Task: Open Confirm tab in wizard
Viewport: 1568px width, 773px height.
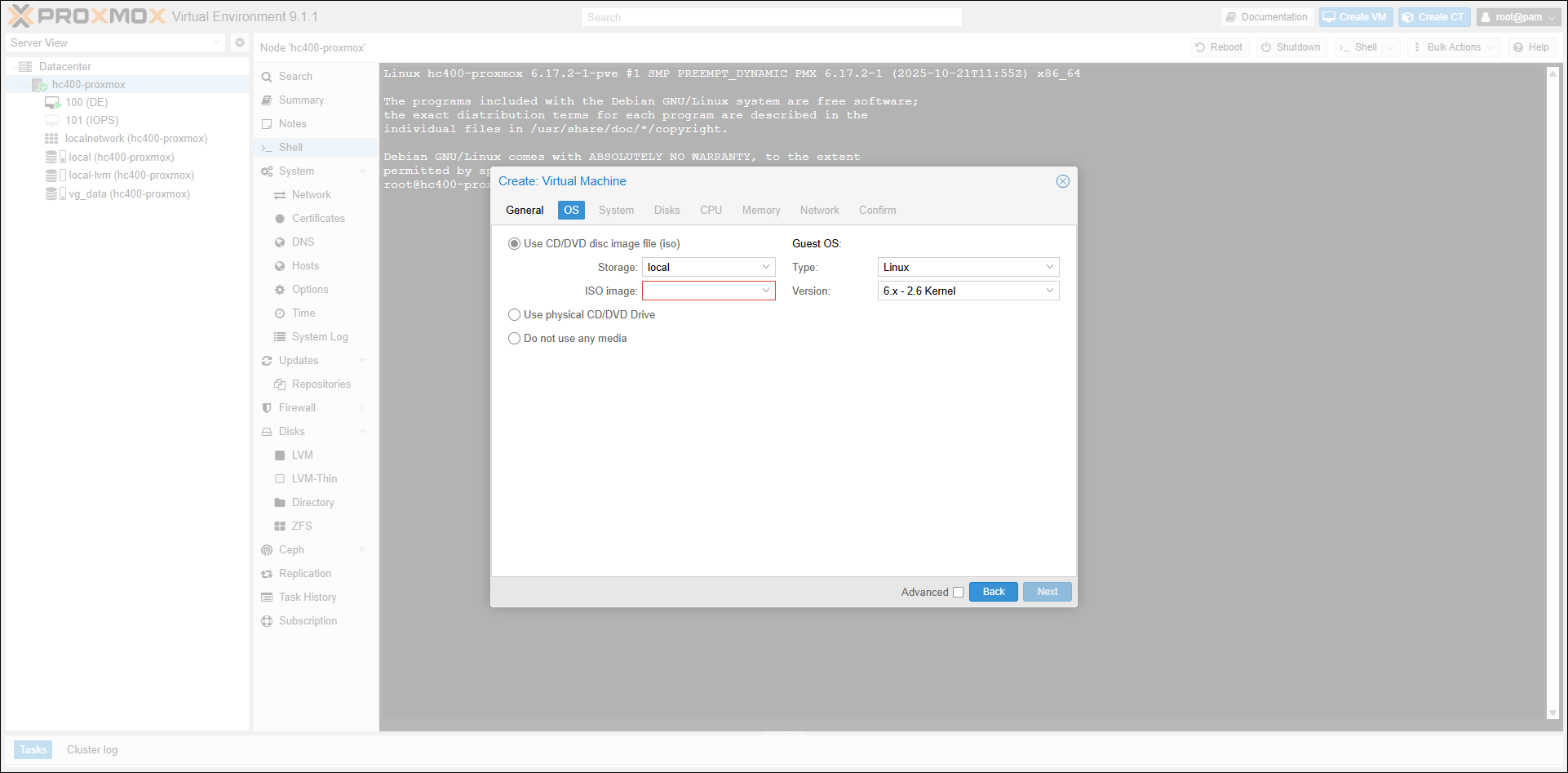Action: coord(877,211)
